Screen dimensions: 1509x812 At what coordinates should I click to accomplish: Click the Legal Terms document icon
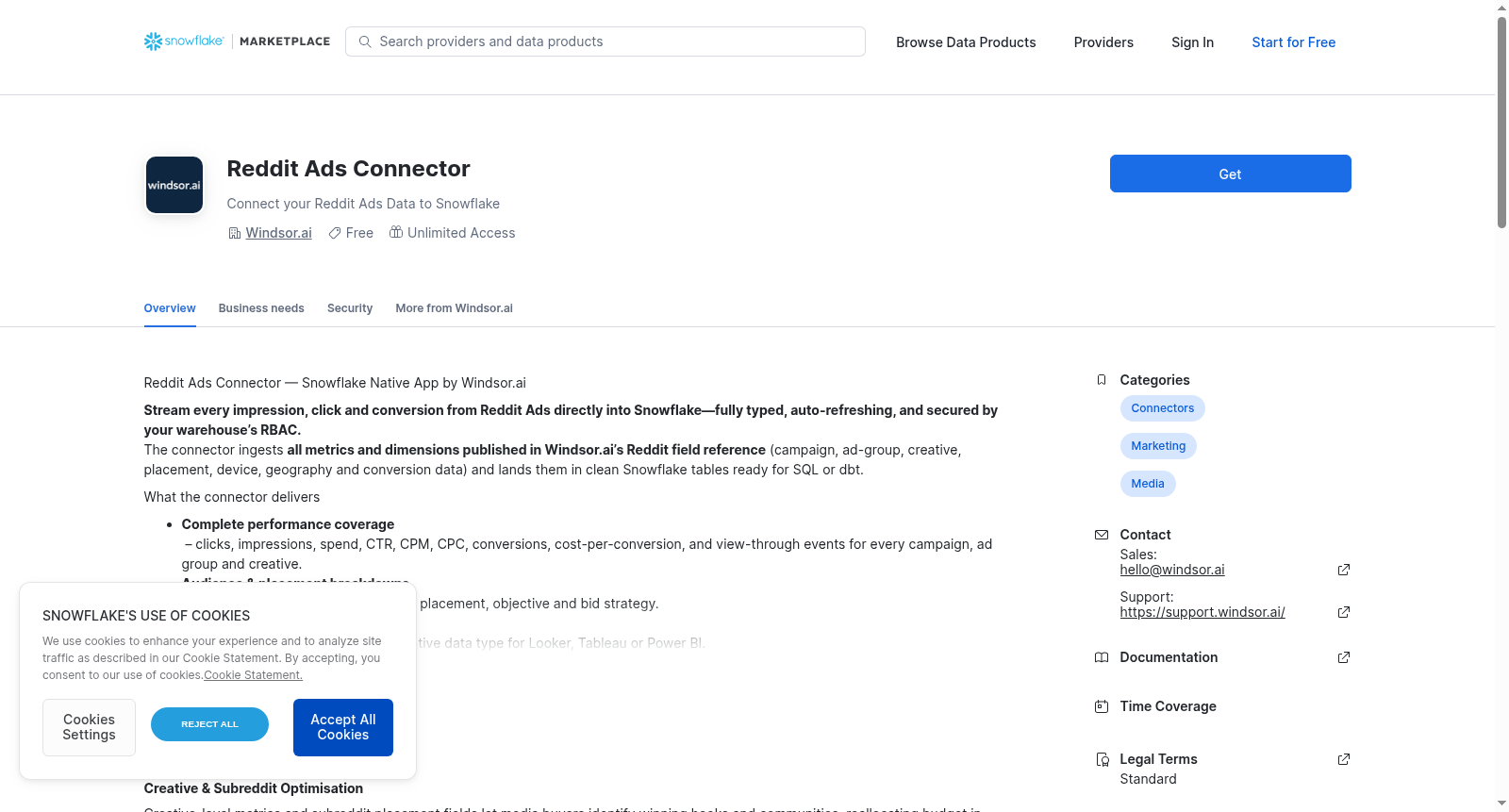coord(1102,759)
